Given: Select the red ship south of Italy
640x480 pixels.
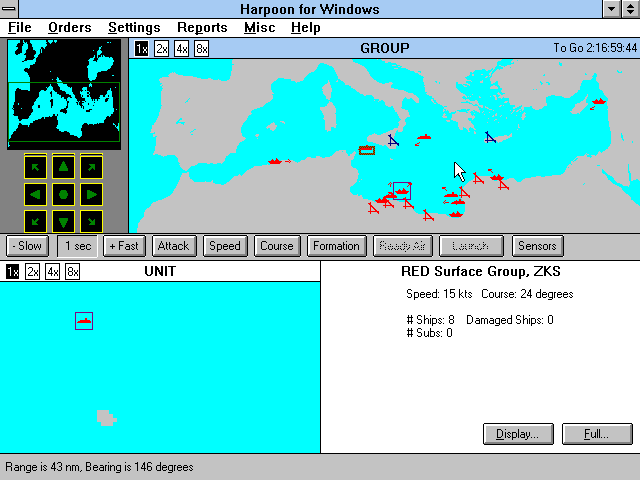Looking at the screenshot, I should coord(424,137).
